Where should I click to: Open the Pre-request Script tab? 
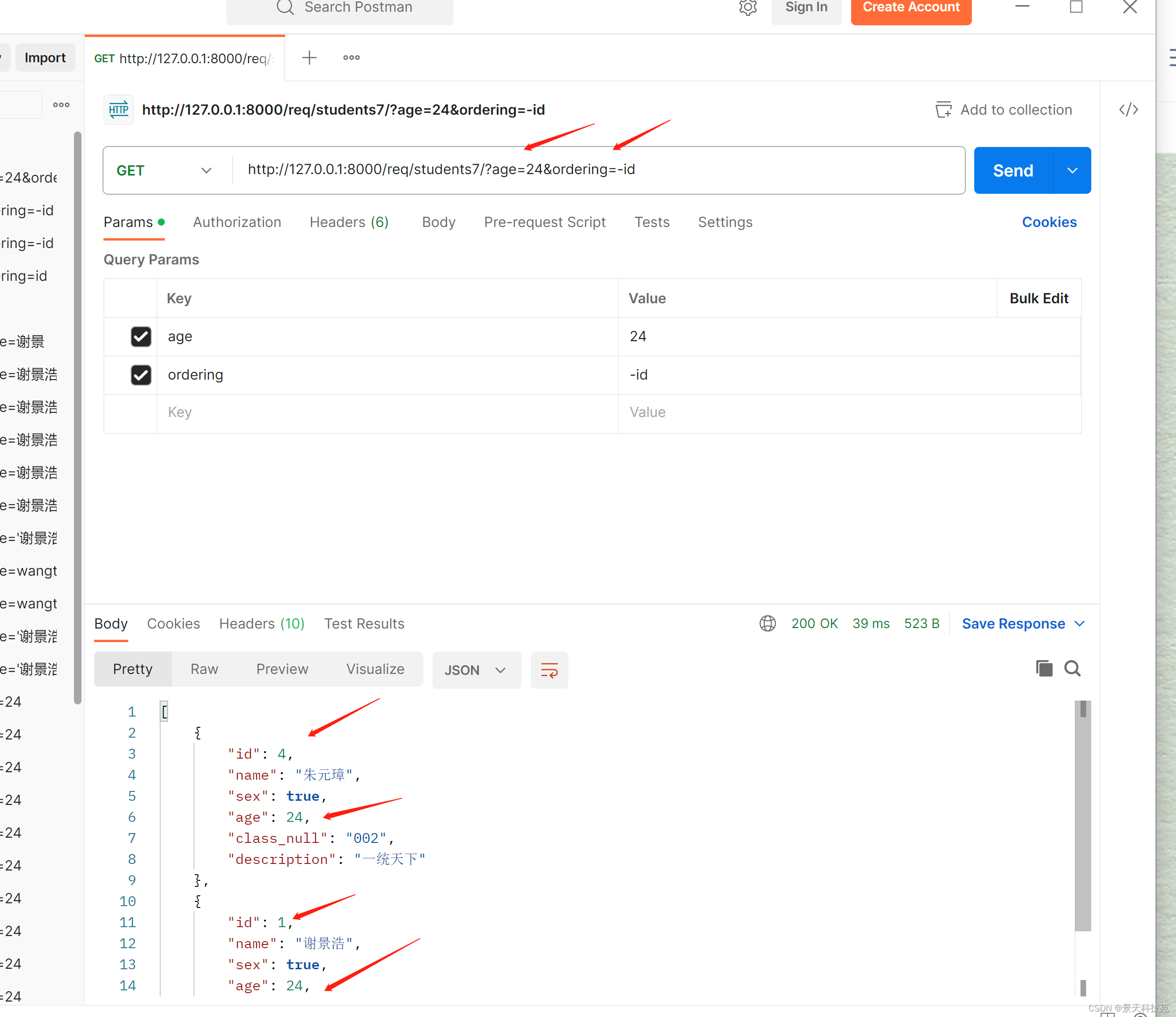(544, 222)
